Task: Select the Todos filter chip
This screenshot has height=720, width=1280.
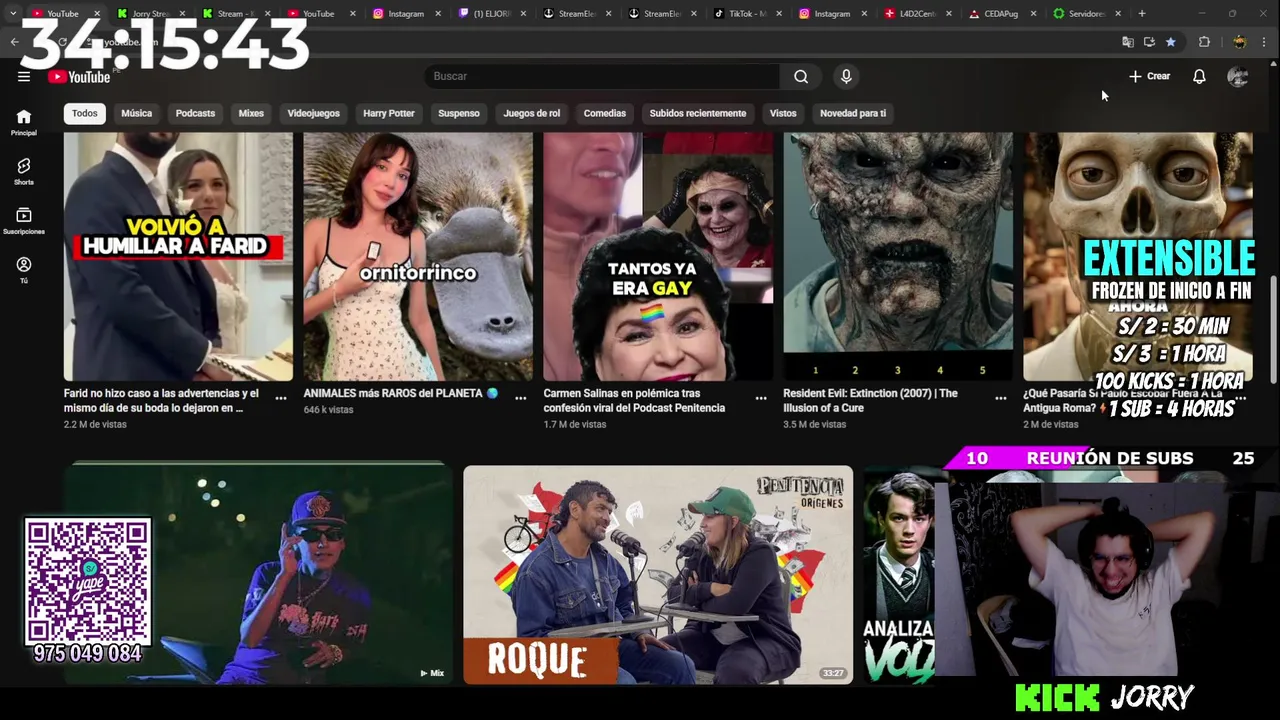Action: 85,113
